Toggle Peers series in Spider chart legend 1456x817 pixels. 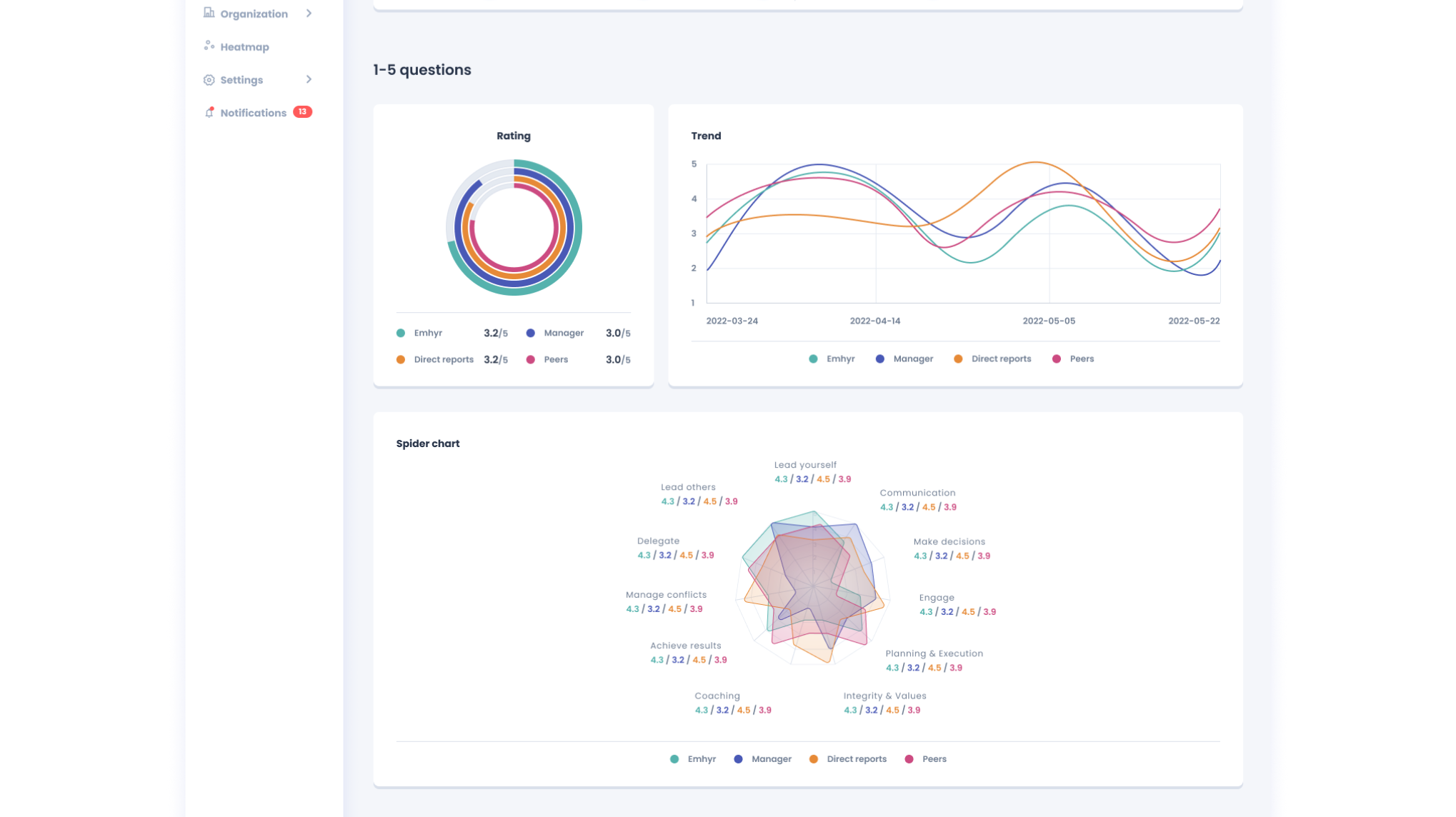point(926,759)
